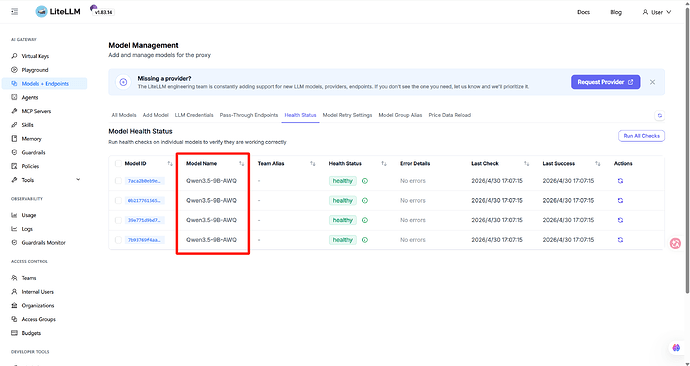Check the box for the second model row
The width and height of the screenshot is (690, 366).
point(118,201)
